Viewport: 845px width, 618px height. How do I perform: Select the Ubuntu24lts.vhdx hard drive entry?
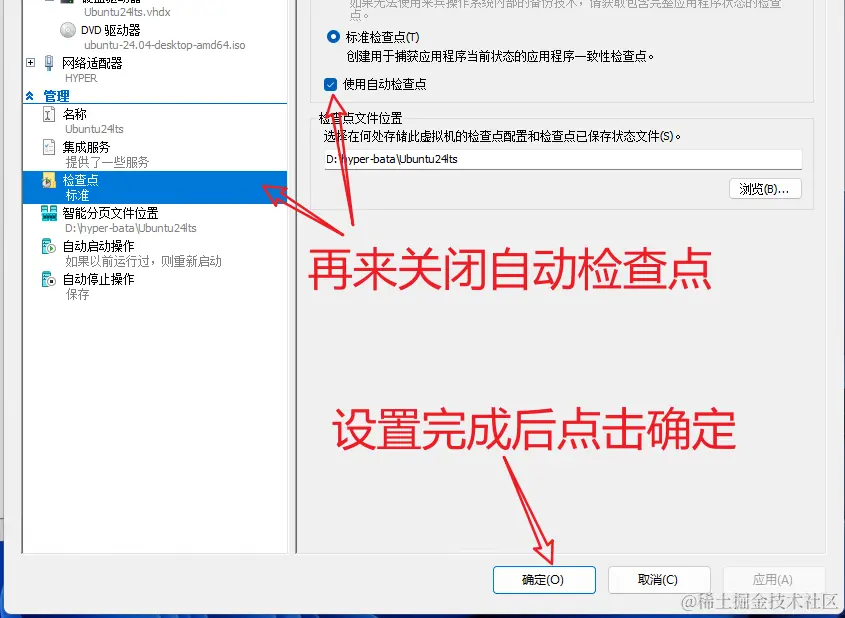point(127,12)
